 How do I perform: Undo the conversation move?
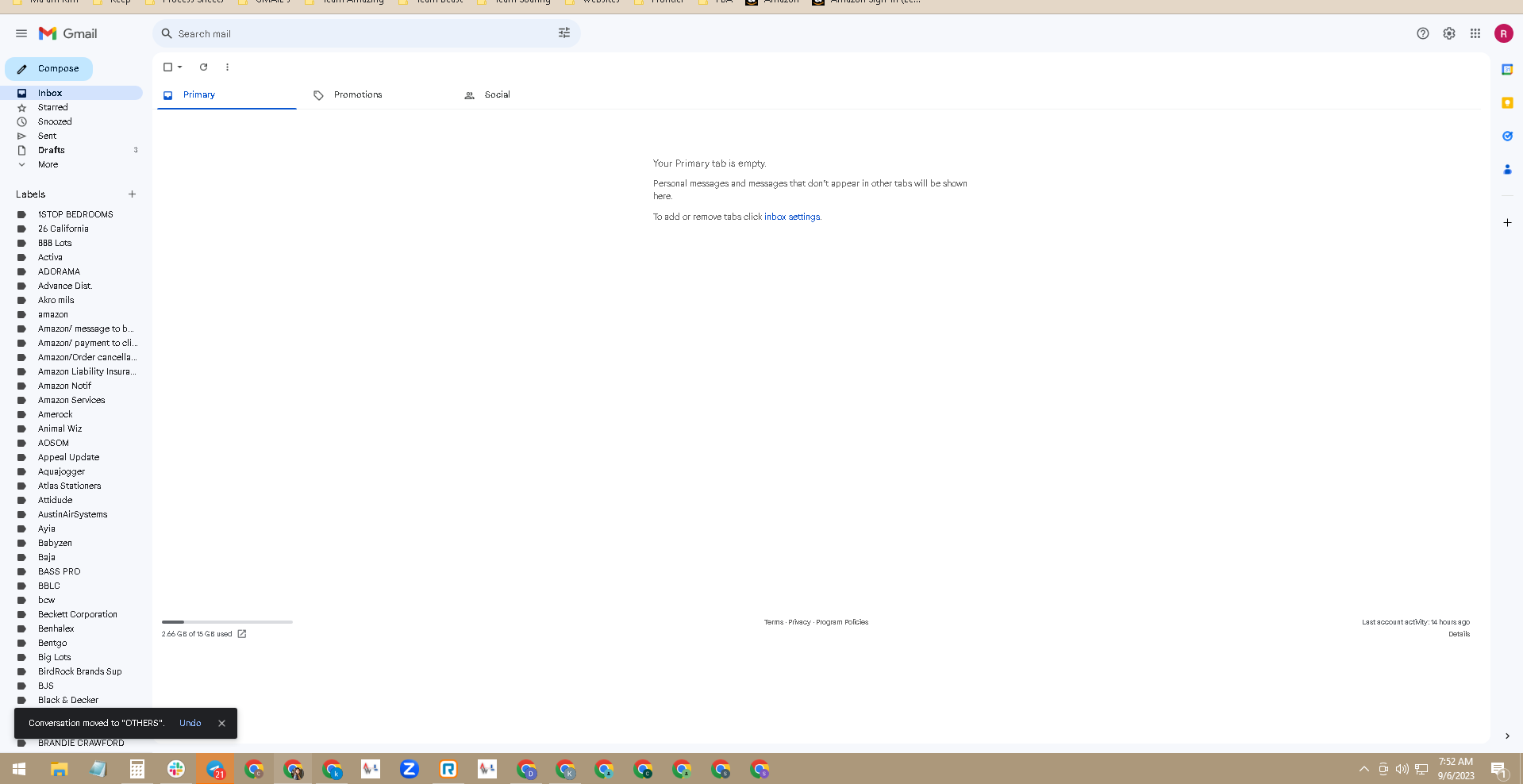click(190, 724)
